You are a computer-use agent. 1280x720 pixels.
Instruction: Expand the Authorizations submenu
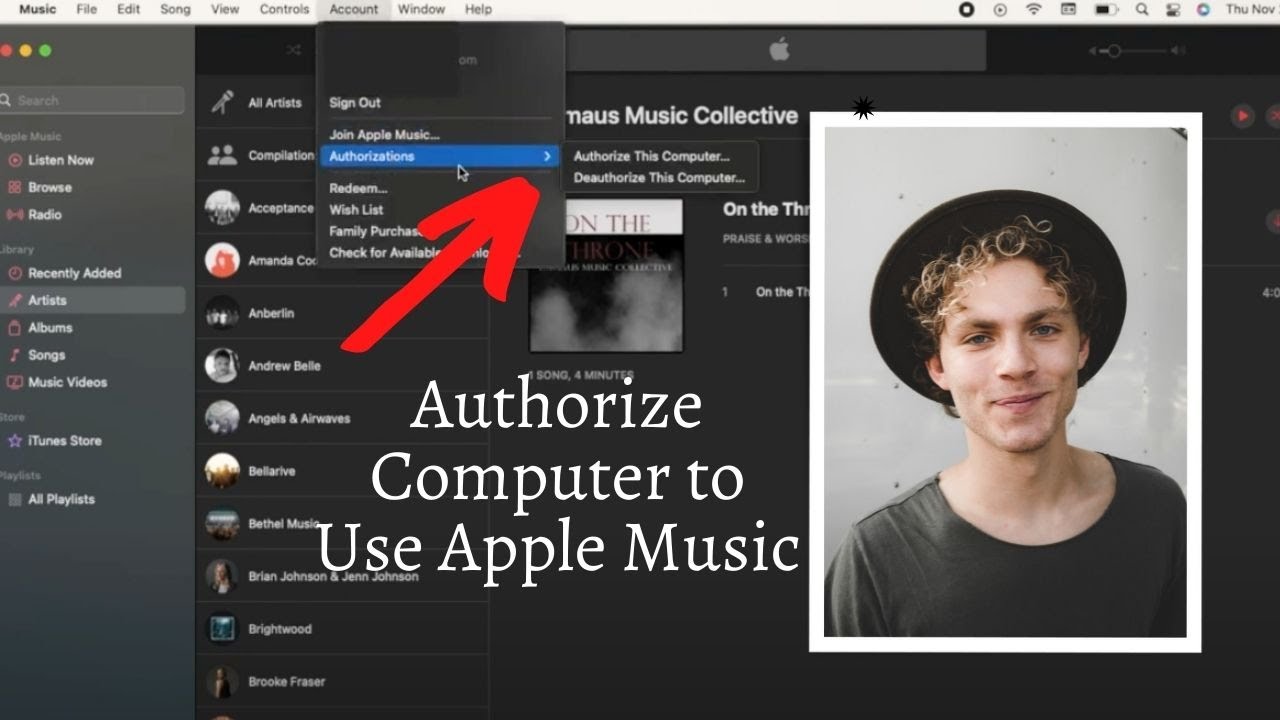pyautogui.click(x=440, y=156)
